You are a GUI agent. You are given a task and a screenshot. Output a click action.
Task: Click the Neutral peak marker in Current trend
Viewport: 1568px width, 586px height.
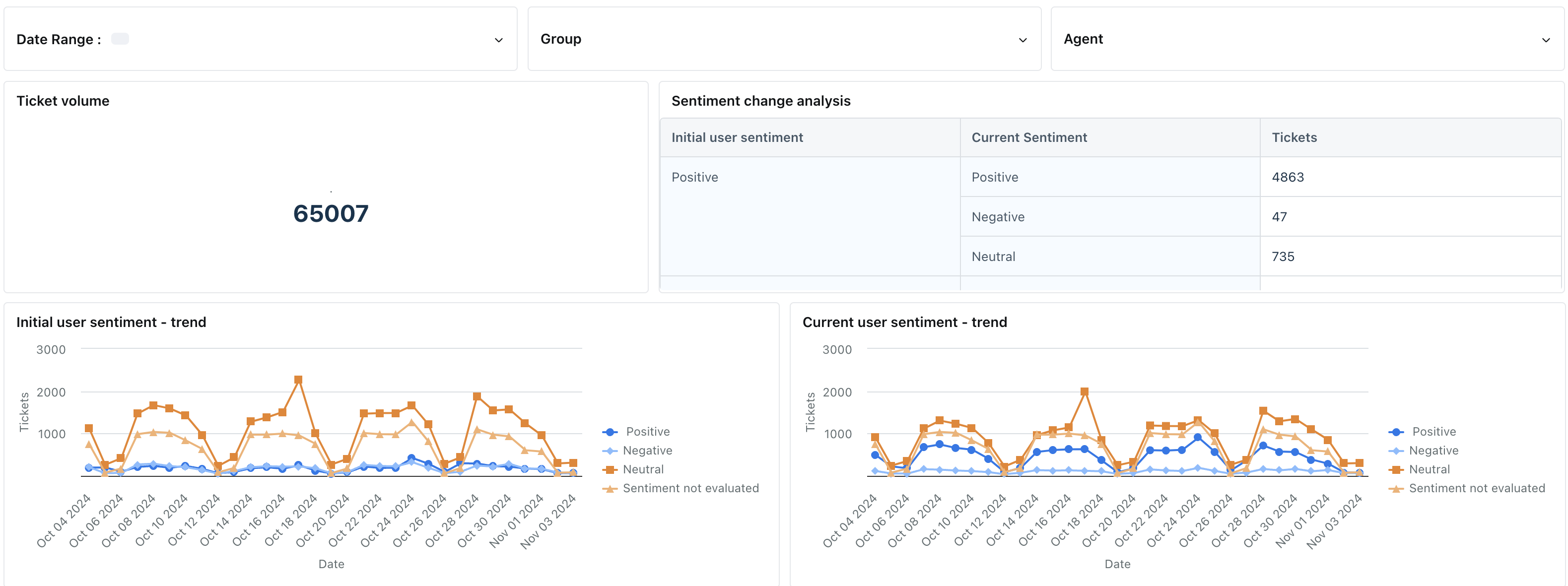tap(1084, 392)
